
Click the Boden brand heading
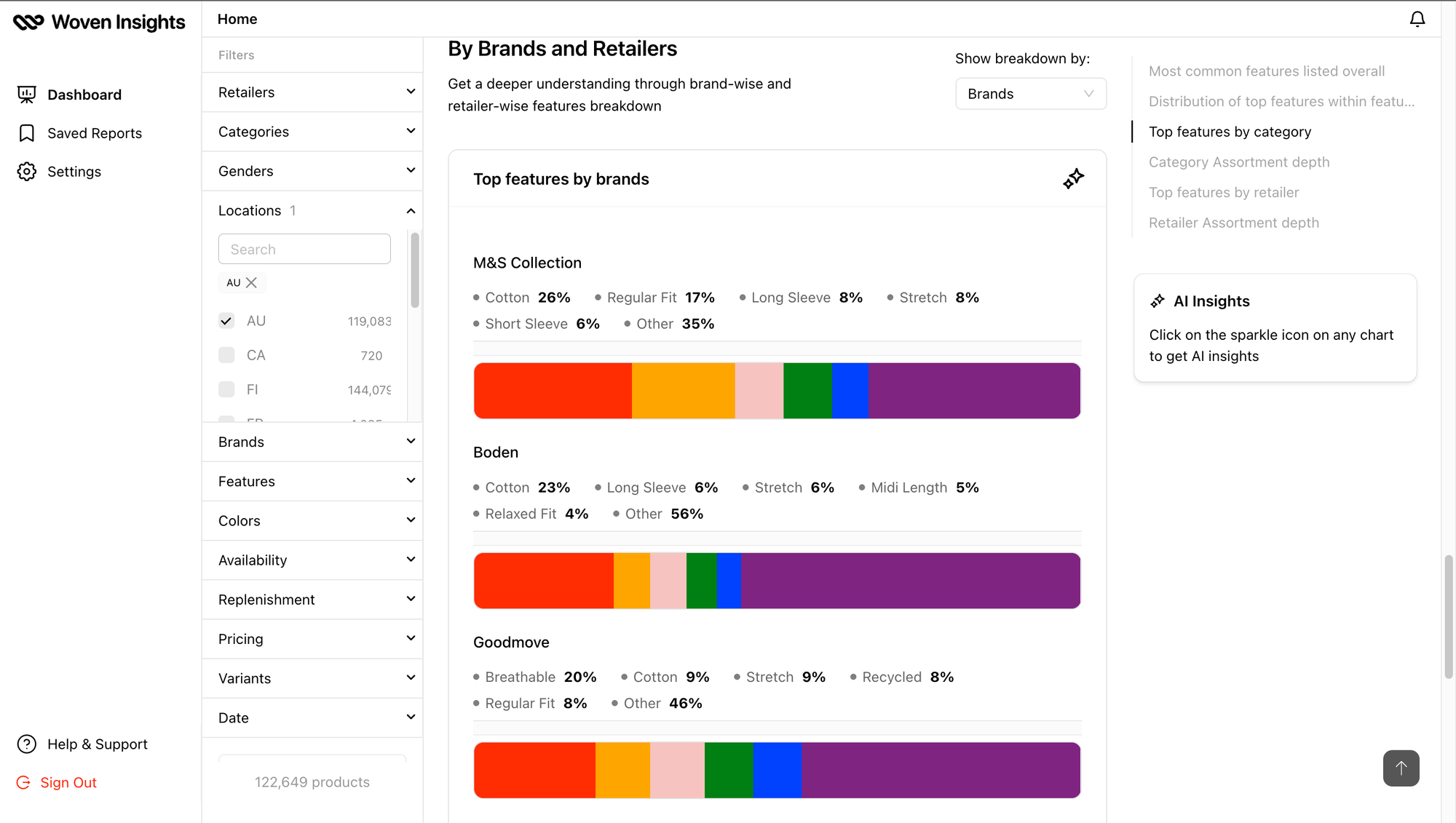[495, 452]
